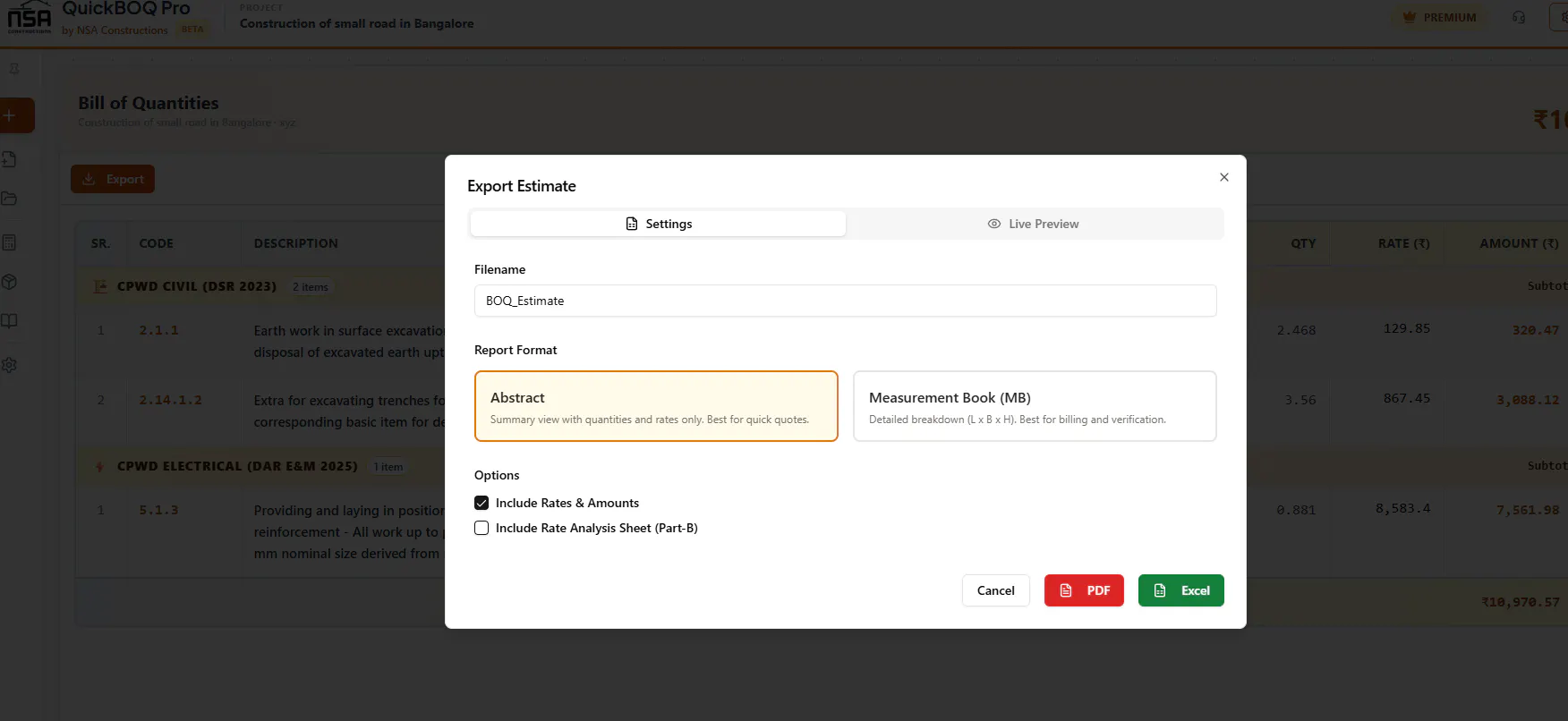Click the '2 items' badge
The image size is (1568, 721).
pos(311,287)
